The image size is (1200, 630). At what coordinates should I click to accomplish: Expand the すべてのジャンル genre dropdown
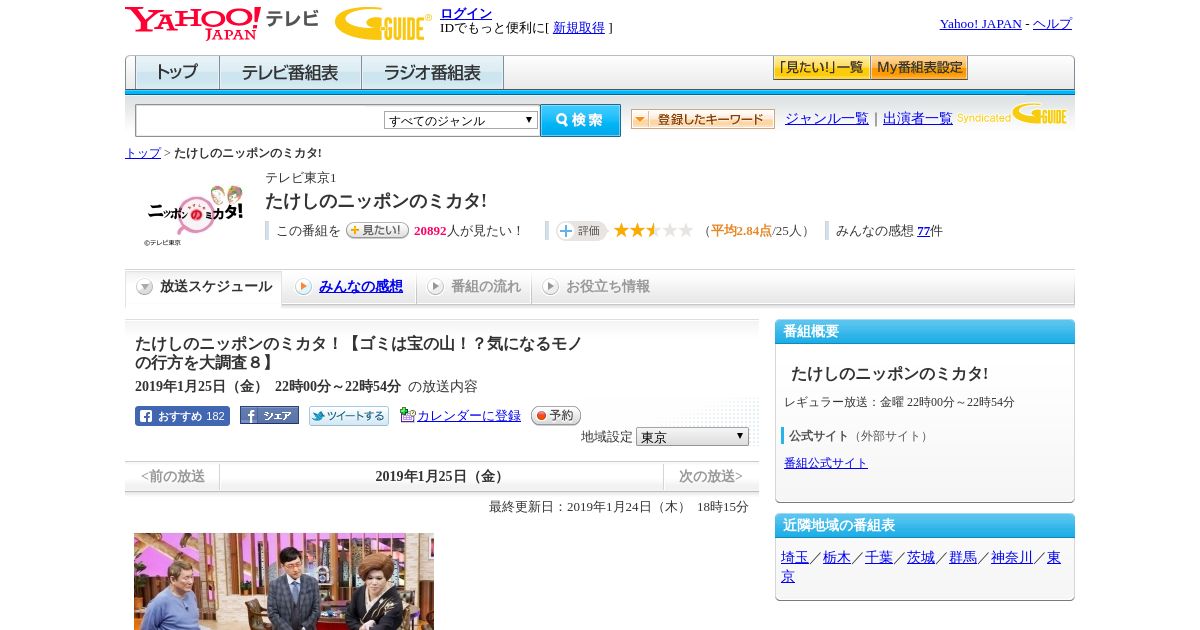click(x=461, y=120)
